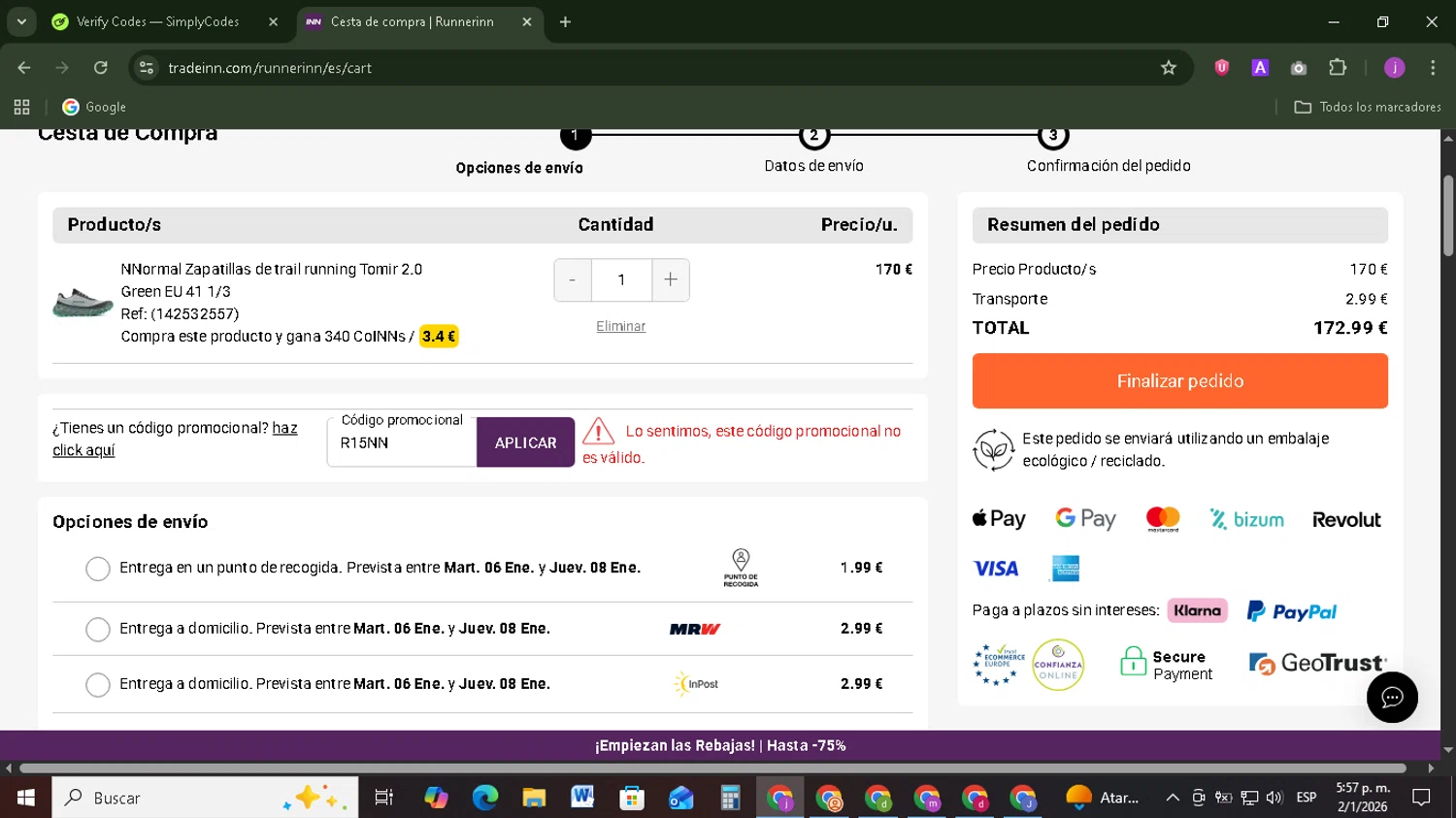This screenshot has height=818, width=1456.
Task: Increase quantity with the plus button
Action: pyautogui.click(x=671, y=279)
